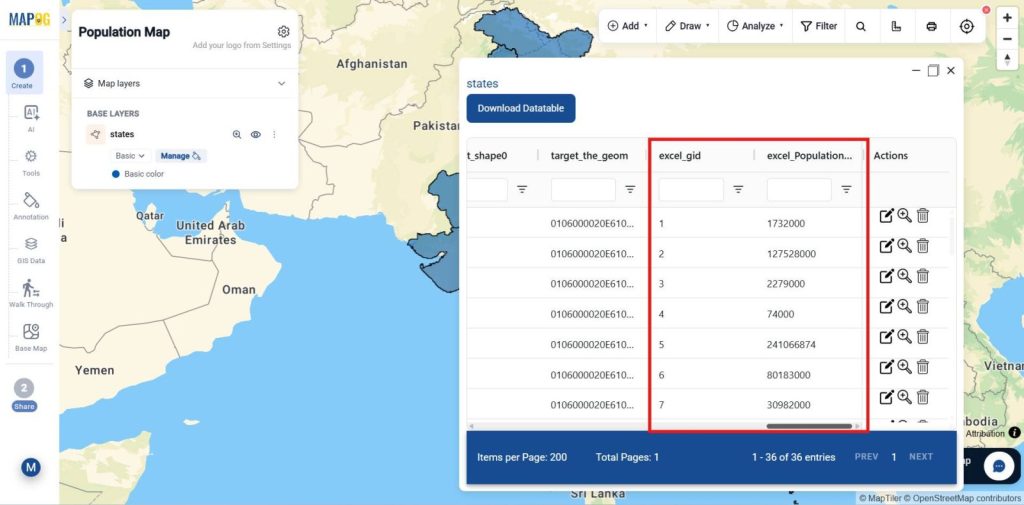The width and height of the screenshot is (1024, 505).
Task: Zoom in on the map
Action: (1007, 18)
